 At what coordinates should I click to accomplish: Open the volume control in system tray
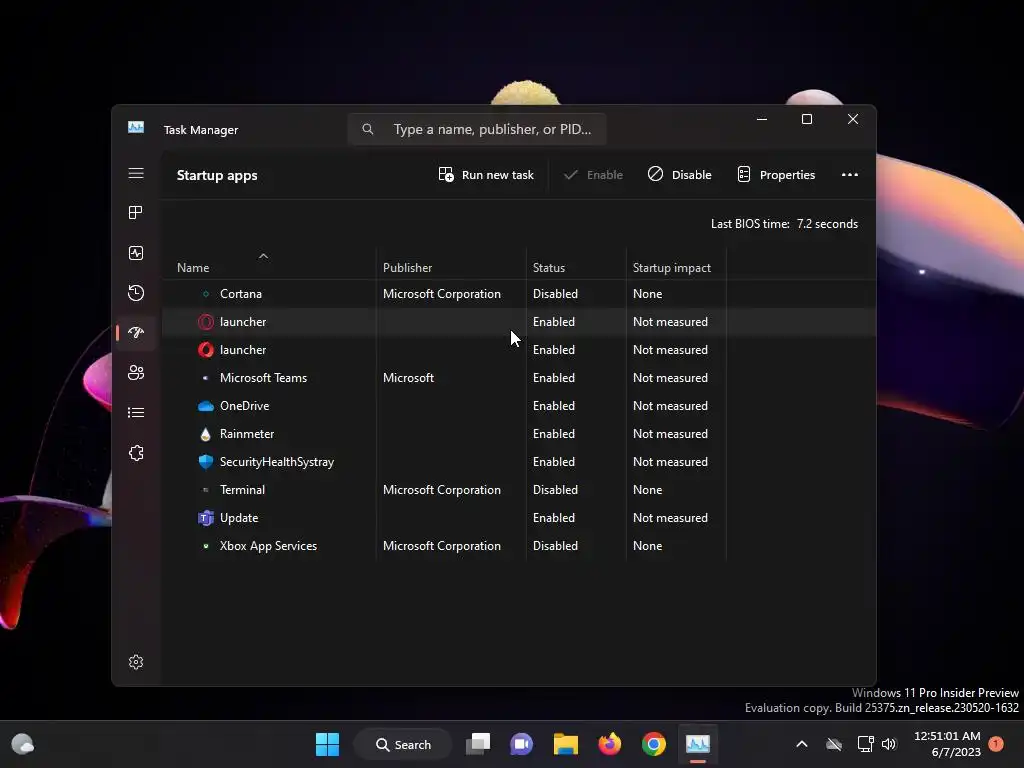[x=889, y=744]
